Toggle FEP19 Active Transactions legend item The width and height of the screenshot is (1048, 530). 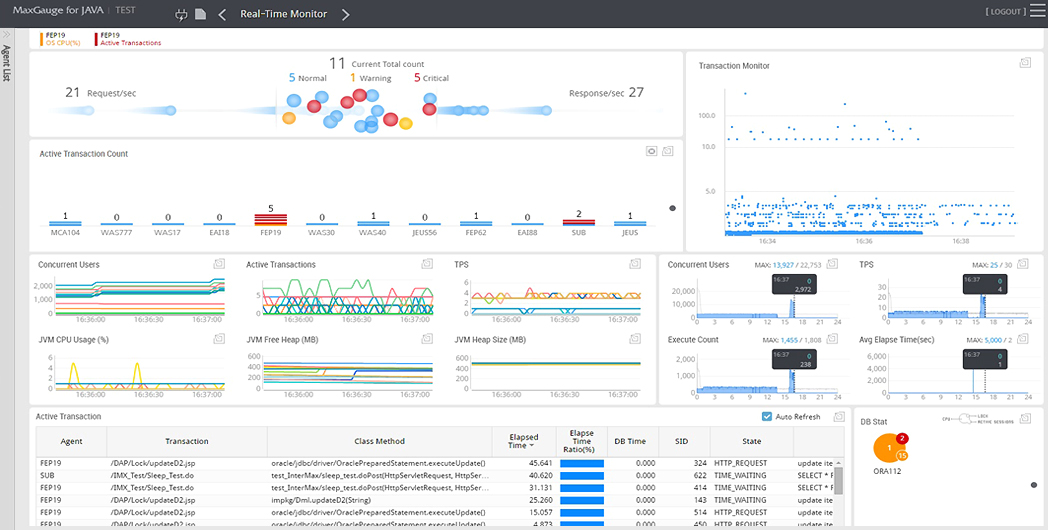click(129, 39)
